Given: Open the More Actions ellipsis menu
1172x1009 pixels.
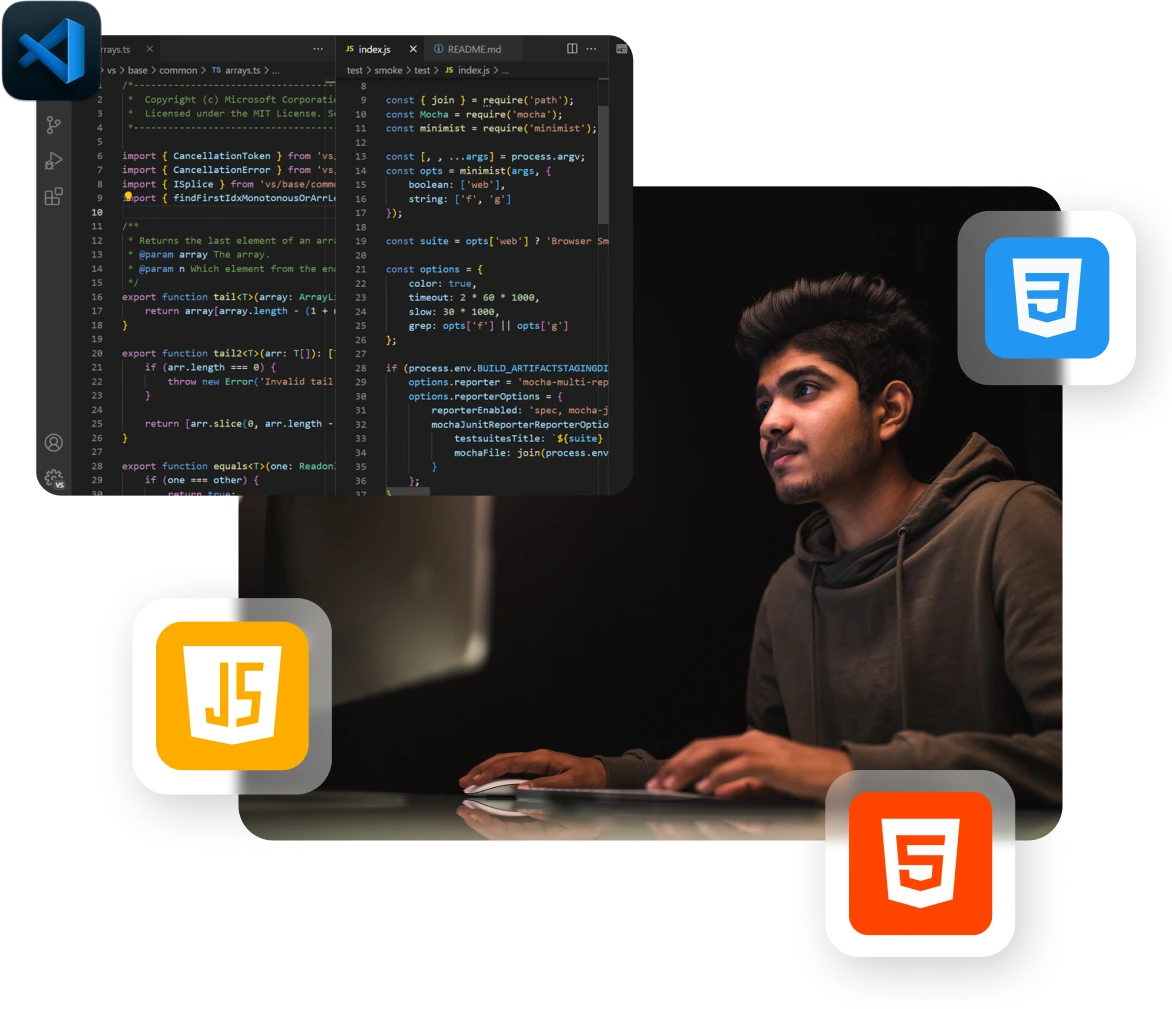Looking at the screenshot, I should coord(591,48).
